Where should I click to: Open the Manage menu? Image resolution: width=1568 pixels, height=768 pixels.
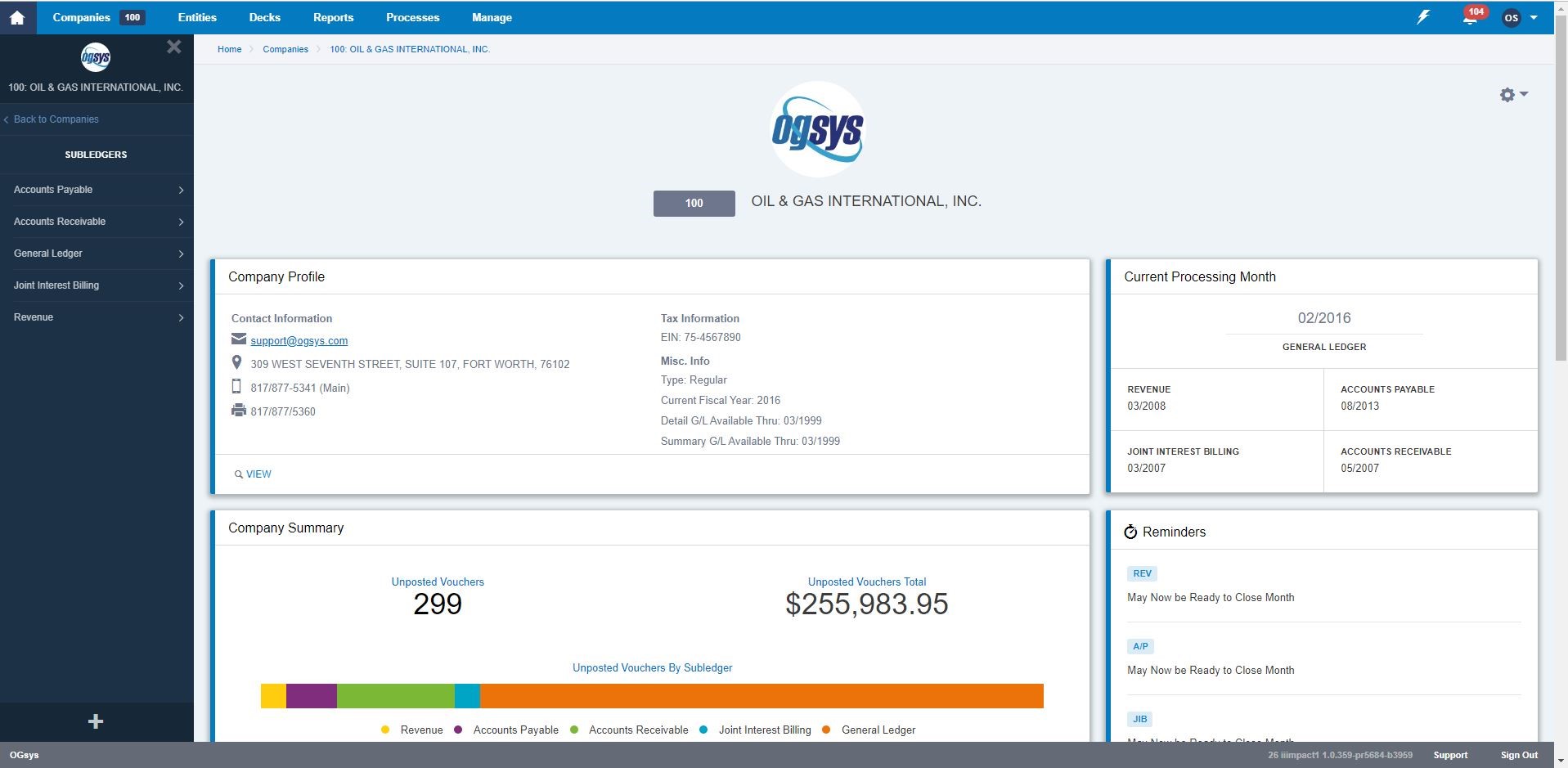[492, 17]
